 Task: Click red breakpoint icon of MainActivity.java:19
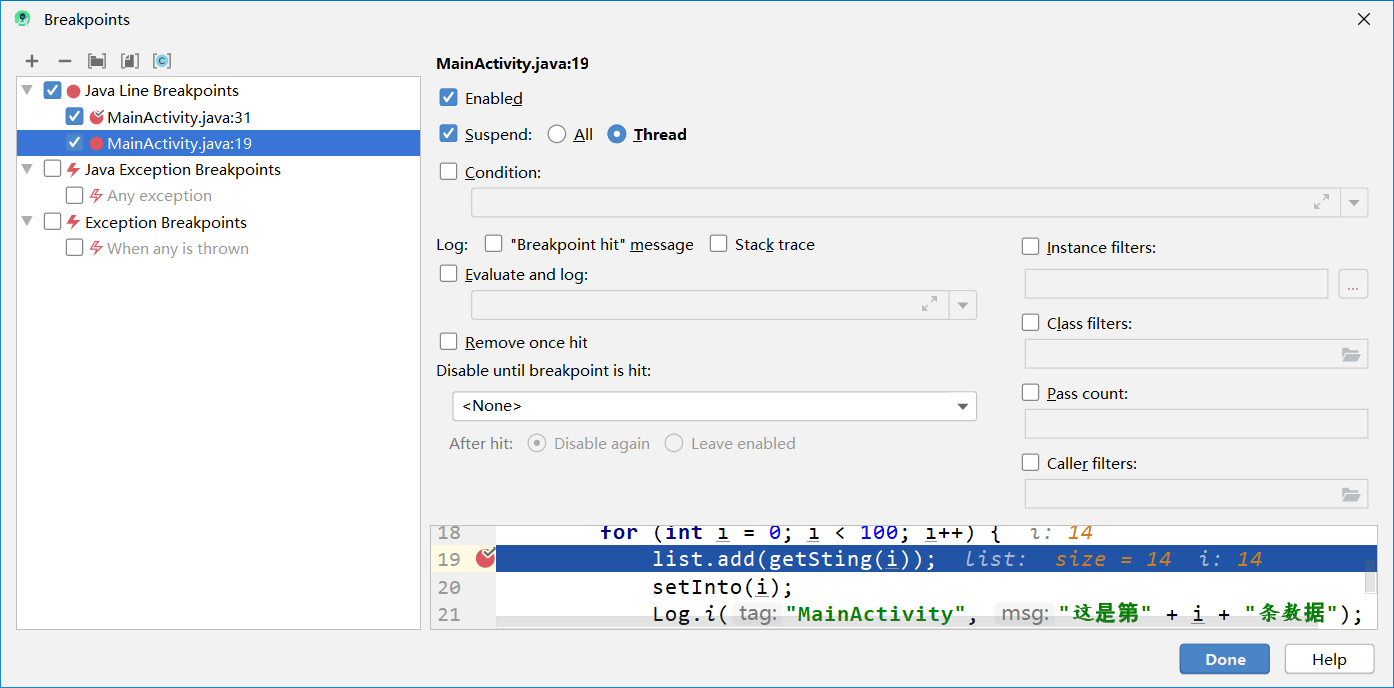coord(96,144)
